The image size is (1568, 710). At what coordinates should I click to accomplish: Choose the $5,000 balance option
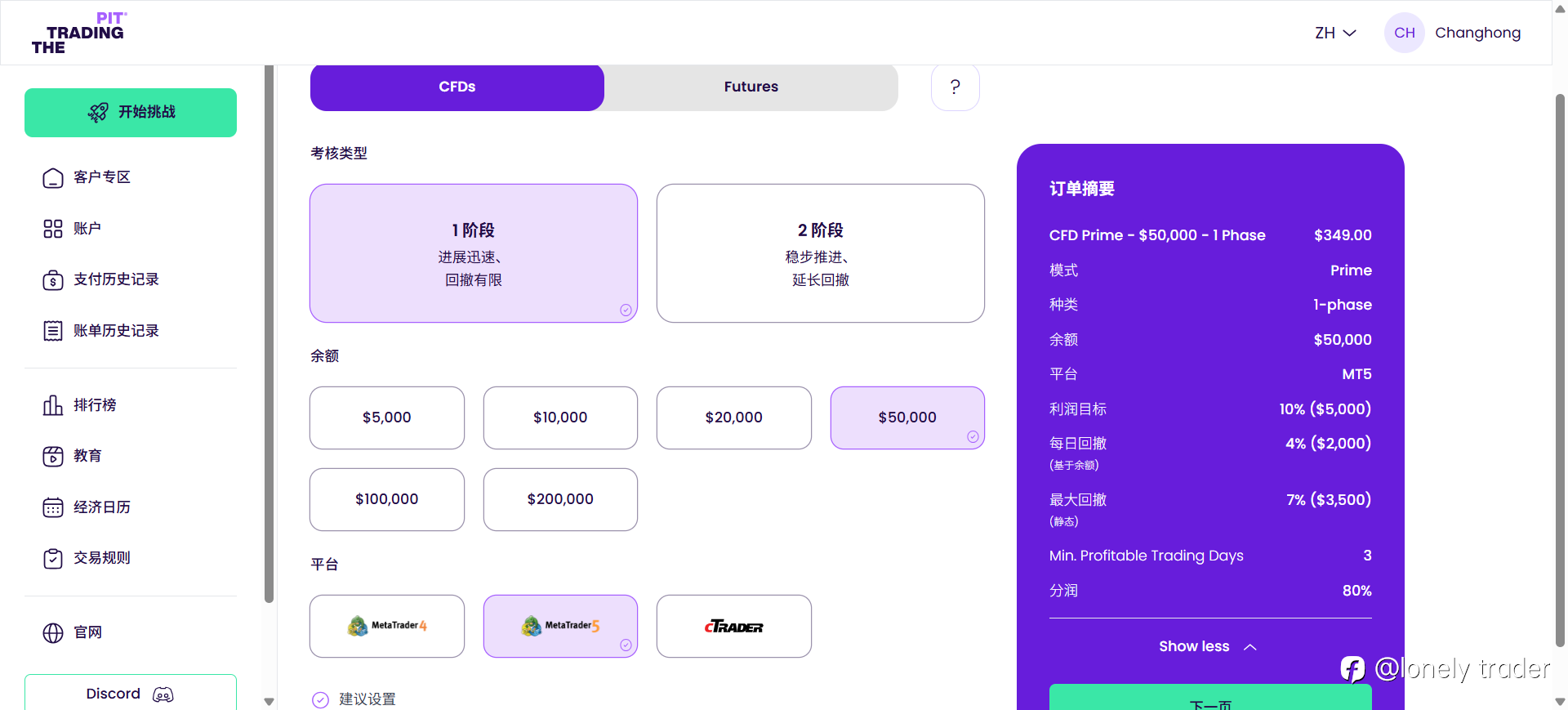click(387, 418)
